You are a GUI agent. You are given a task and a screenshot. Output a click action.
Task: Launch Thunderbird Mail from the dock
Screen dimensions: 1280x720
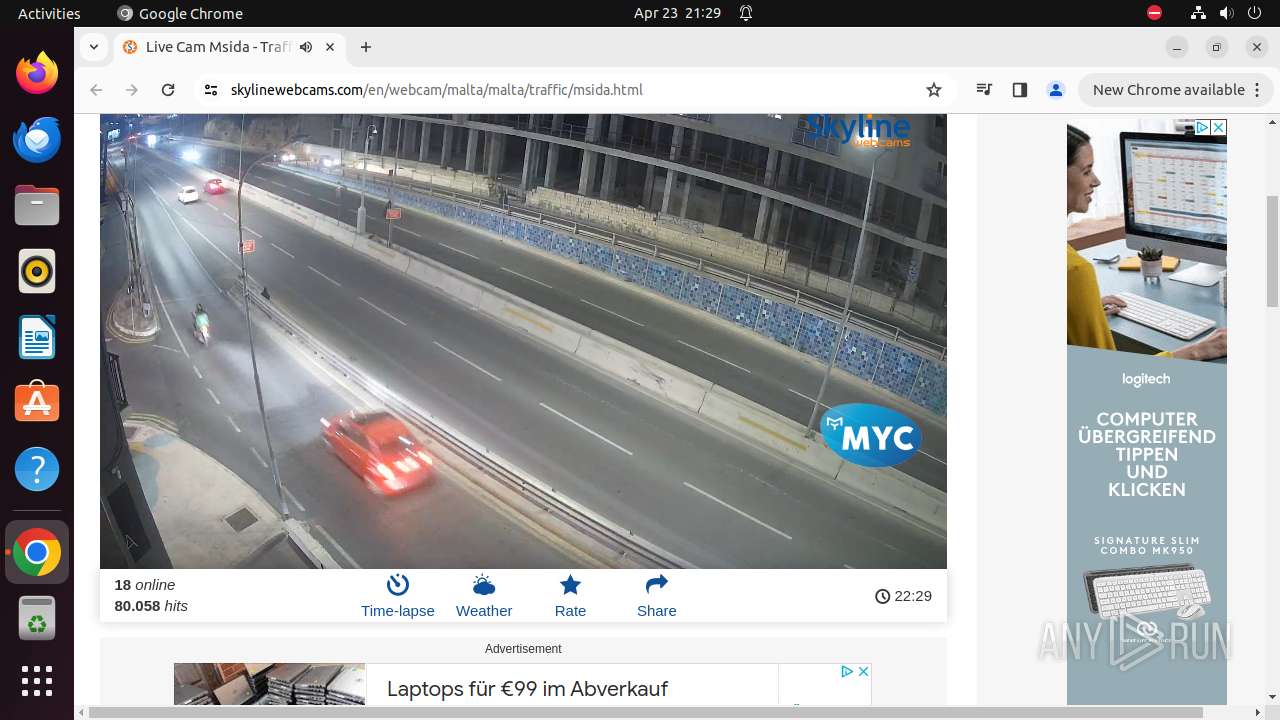(x=37, y=139)
